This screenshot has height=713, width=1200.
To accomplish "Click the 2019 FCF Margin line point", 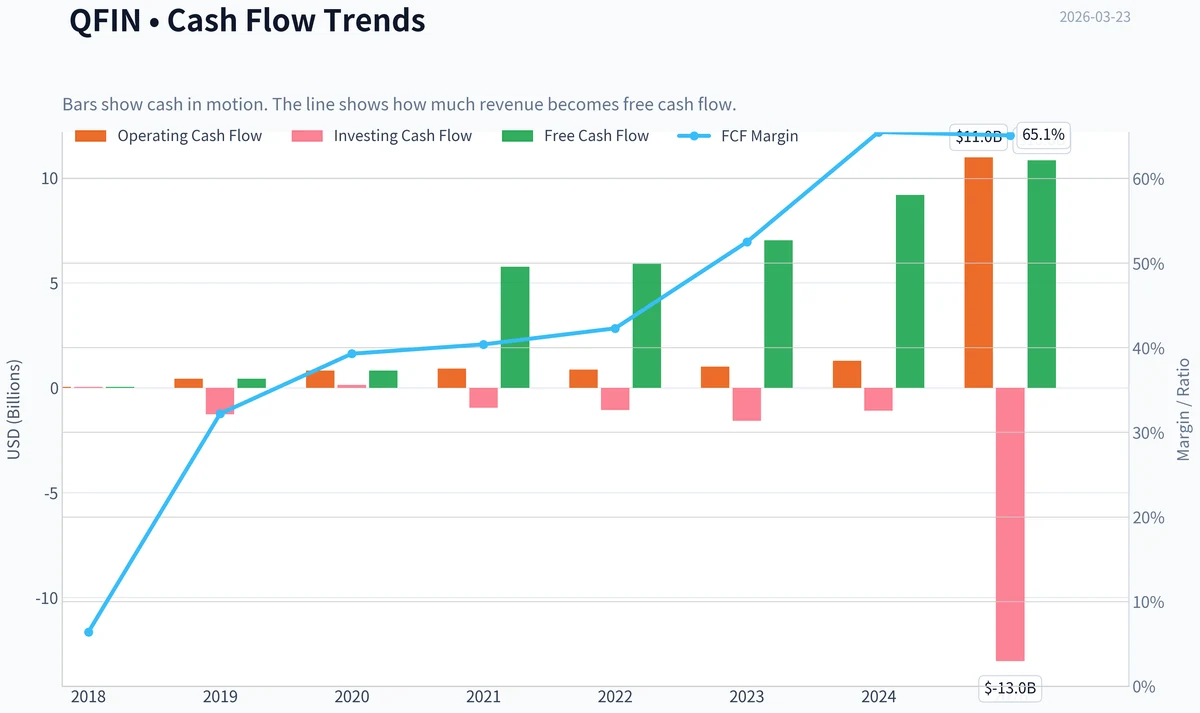I will [220, 413].
